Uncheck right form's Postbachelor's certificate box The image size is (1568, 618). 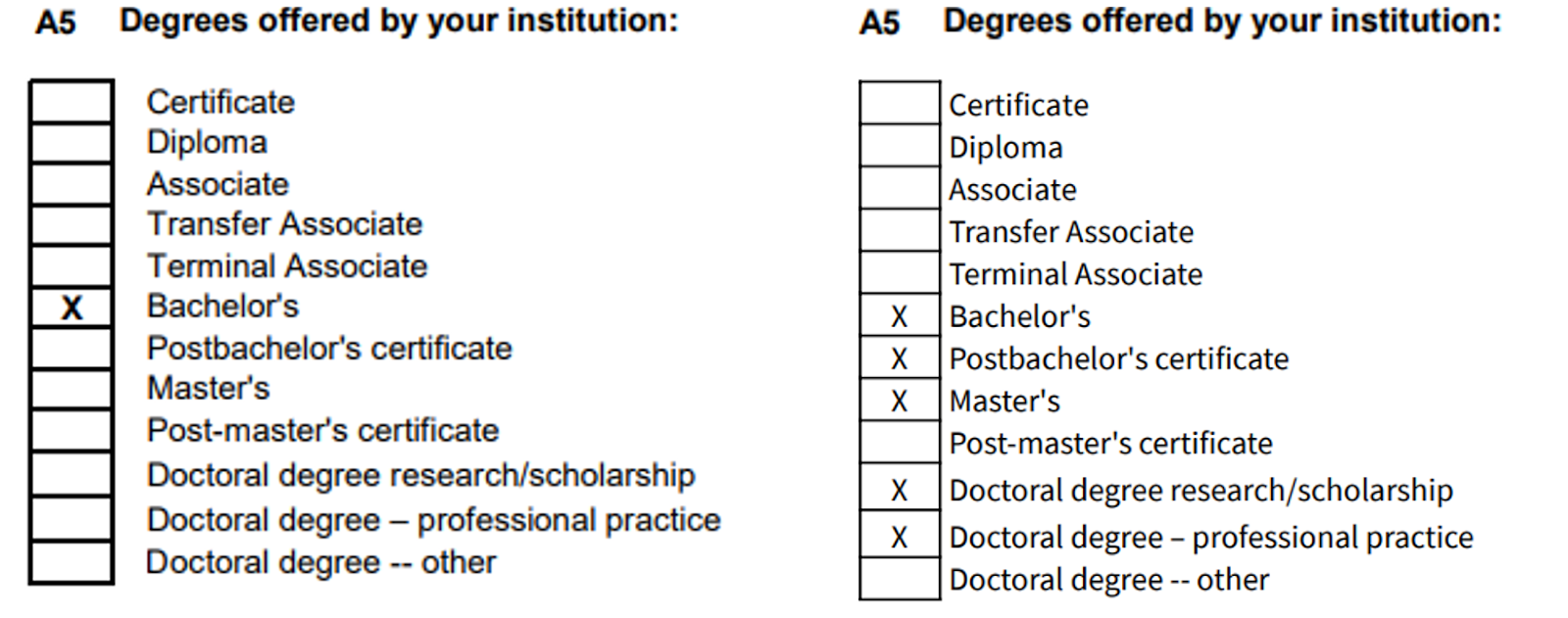pos(900,357)
